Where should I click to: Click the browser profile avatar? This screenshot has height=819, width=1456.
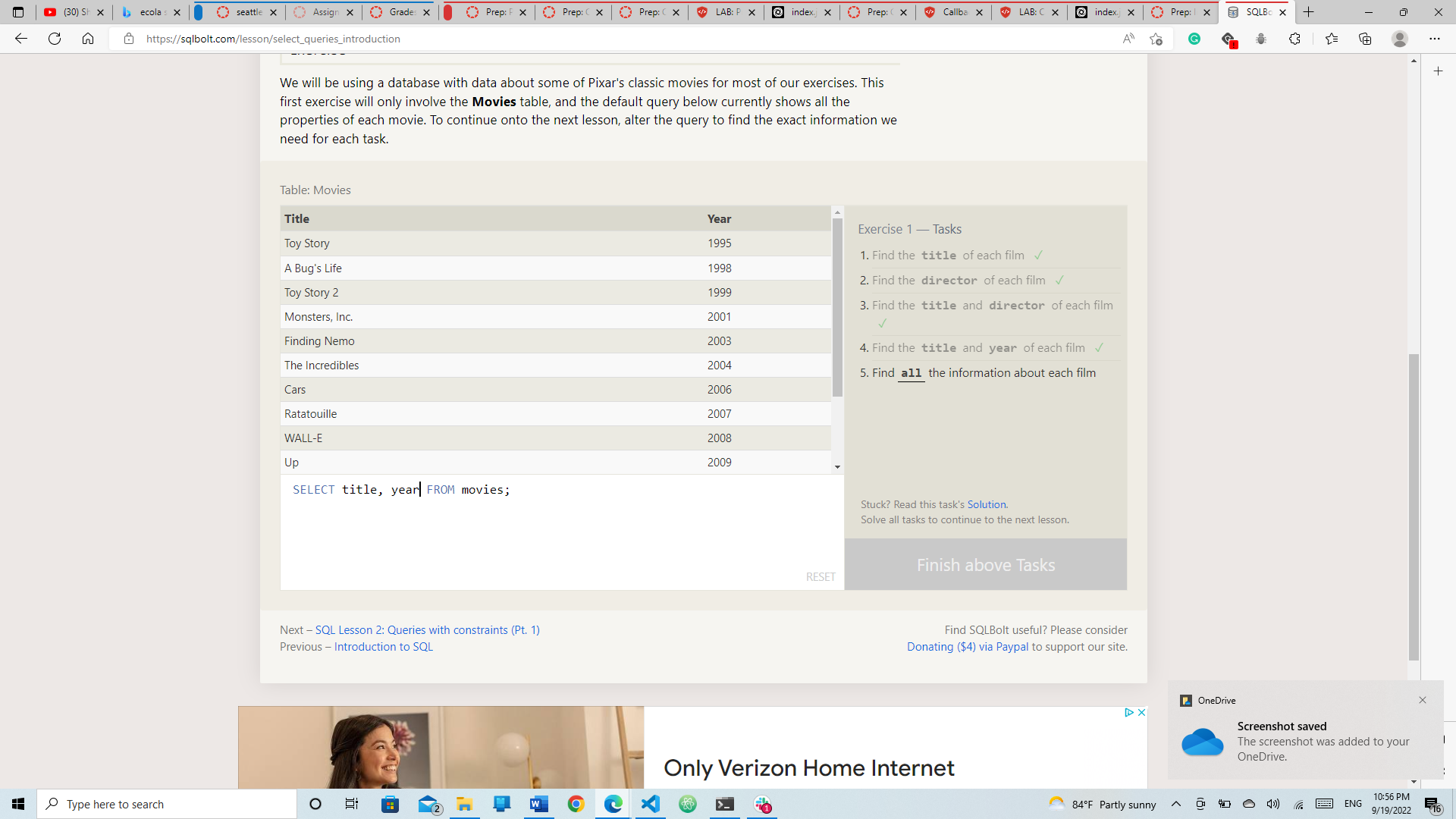(x=1400, y=38)
